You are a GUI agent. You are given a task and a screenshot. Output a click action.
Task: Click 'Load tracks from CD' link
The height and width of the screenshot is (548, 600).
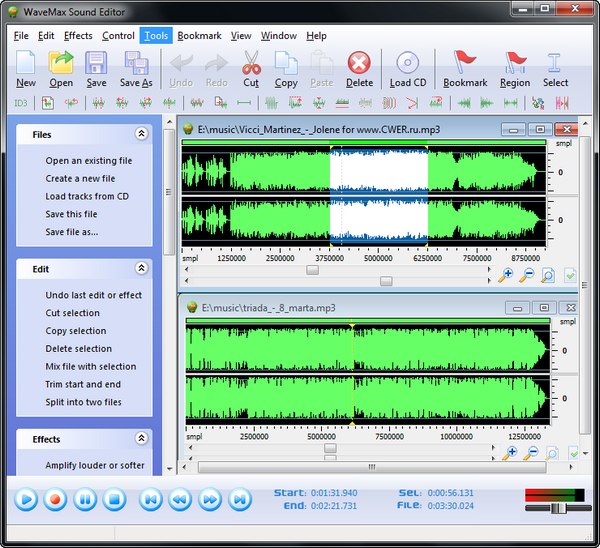pyautogui.click(x=86, y=196)
